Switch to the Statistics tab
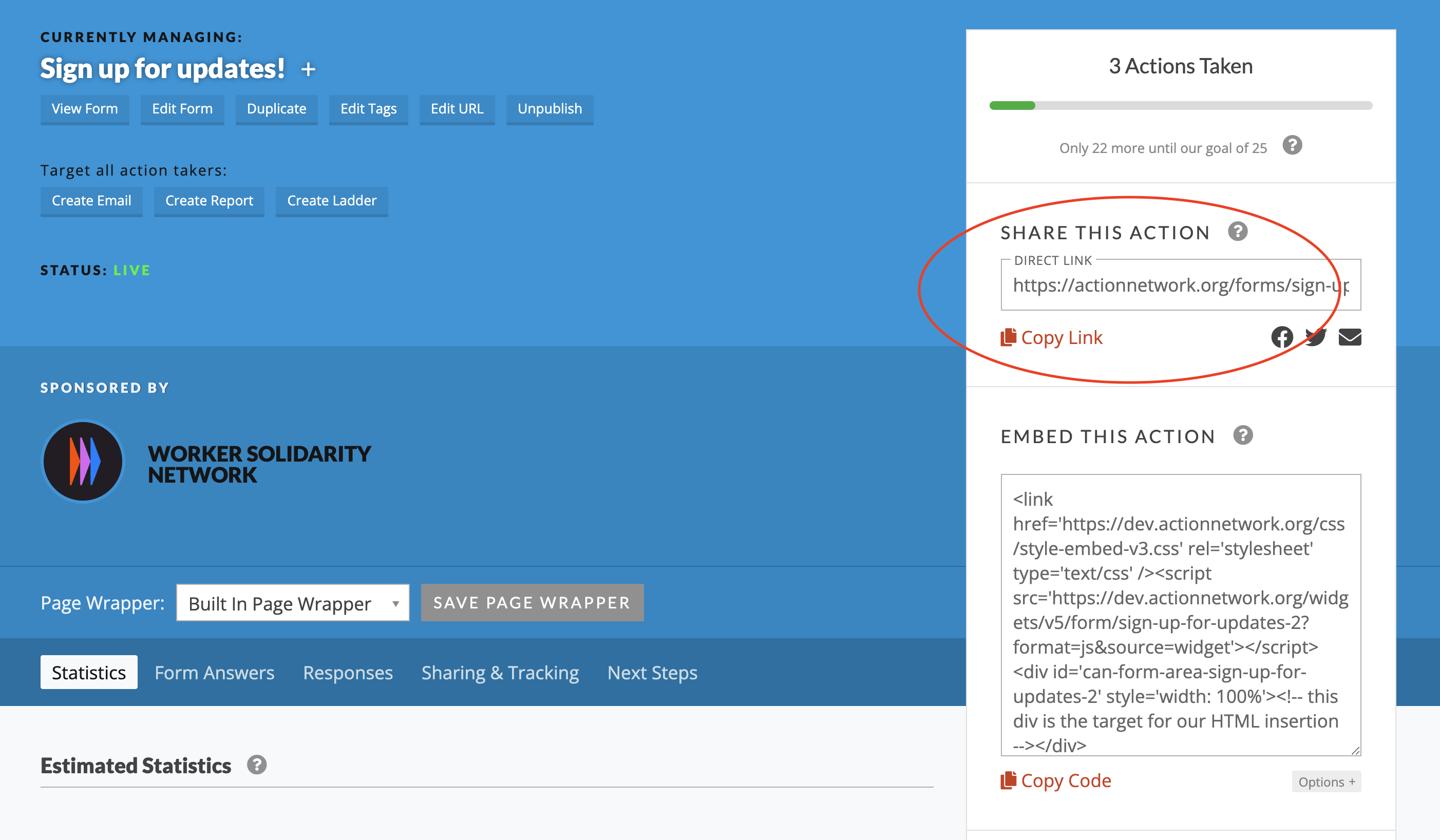 coord(88,673)
